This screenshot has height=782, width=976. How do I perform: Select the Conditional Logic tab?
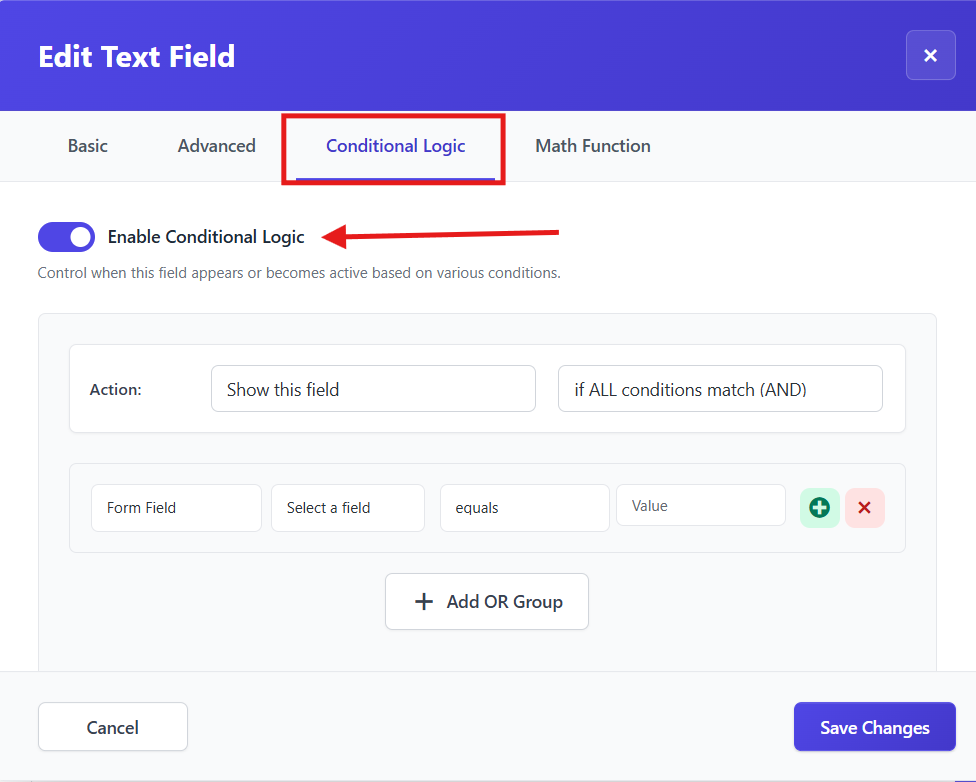click(395, 146)
